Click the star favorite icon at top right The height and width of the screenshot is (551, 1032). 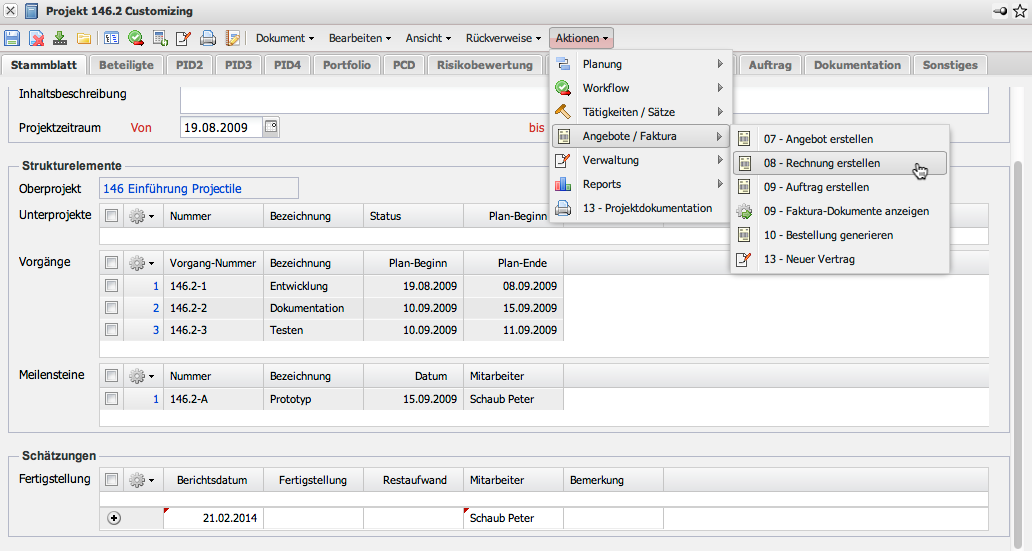1018,11
